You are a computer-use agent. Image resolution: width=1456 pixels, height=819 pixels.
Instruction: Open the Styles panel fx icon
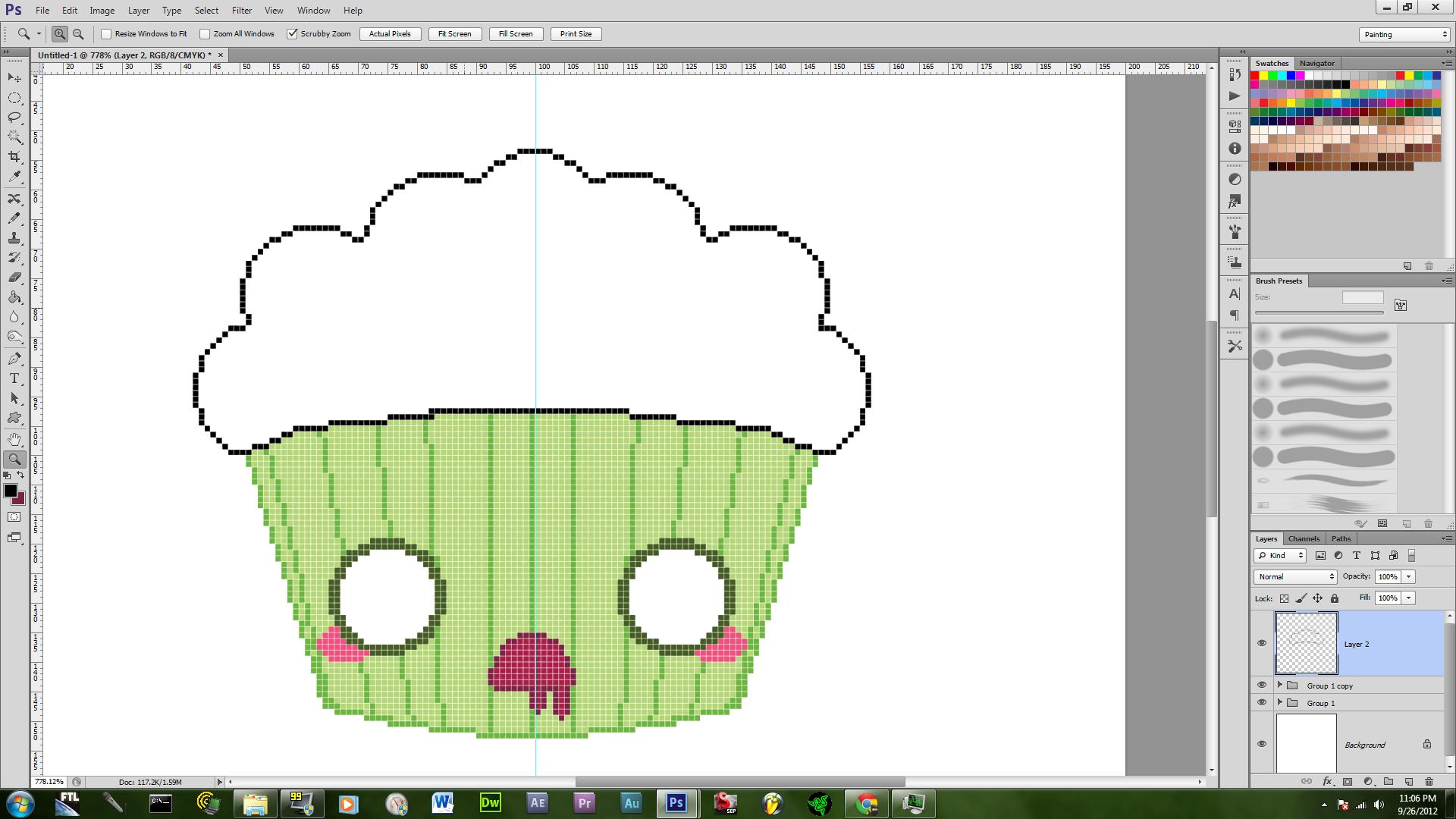1235,202
